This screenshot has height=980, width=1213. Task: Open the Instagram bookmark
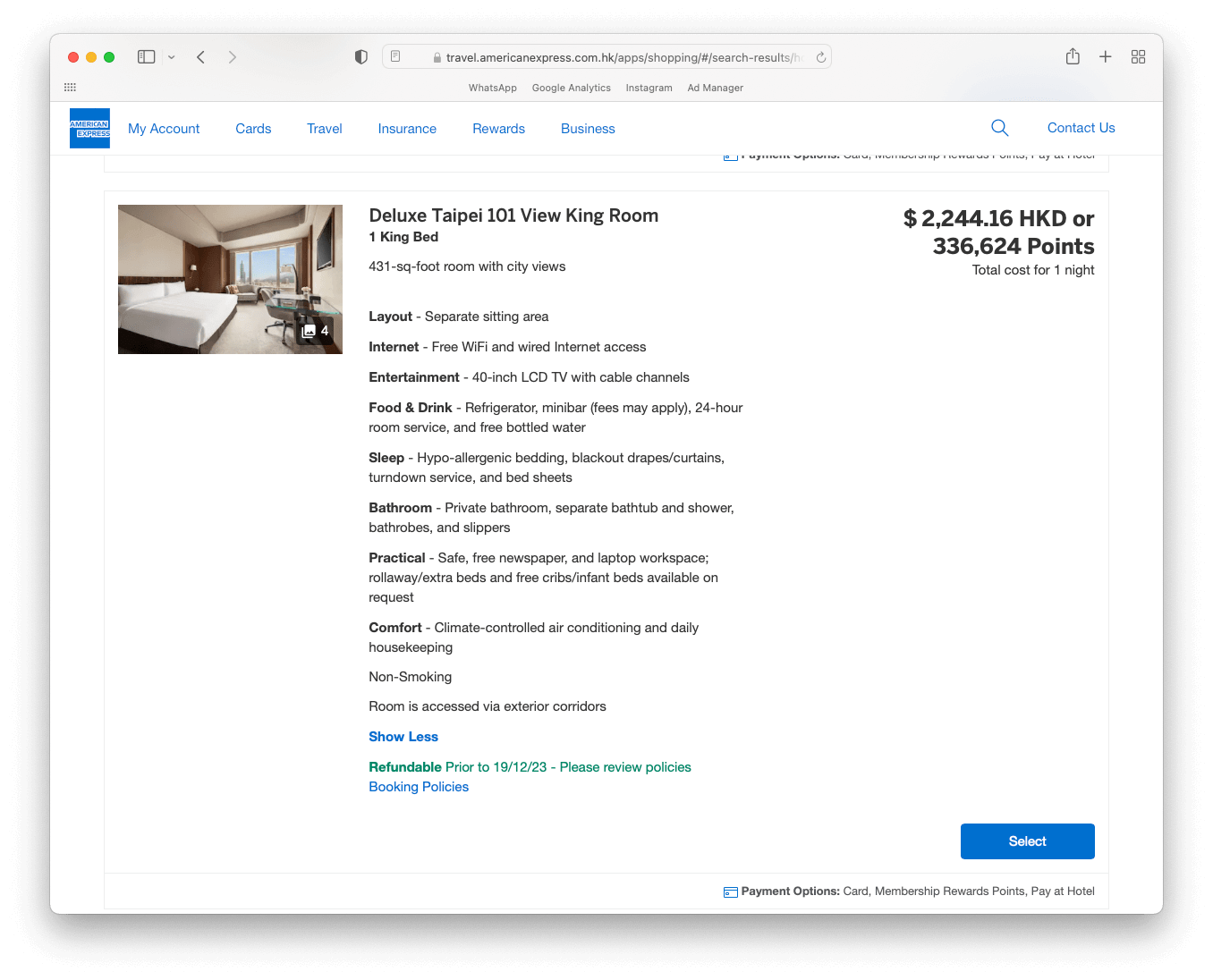click(649, 88)
